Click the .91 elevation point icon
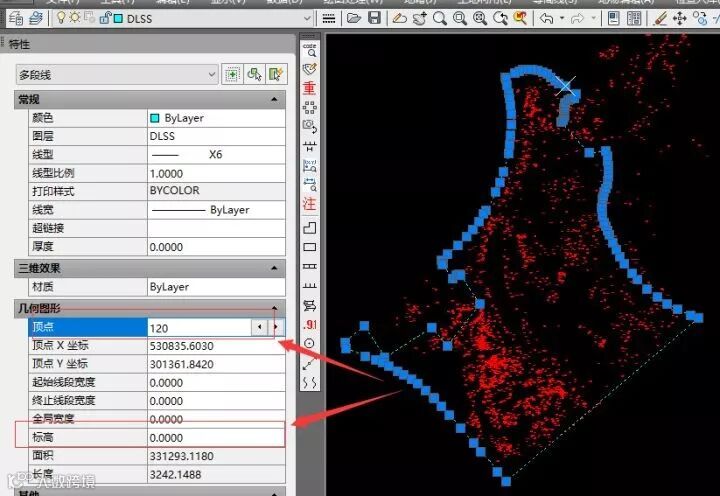 (310, 324)
